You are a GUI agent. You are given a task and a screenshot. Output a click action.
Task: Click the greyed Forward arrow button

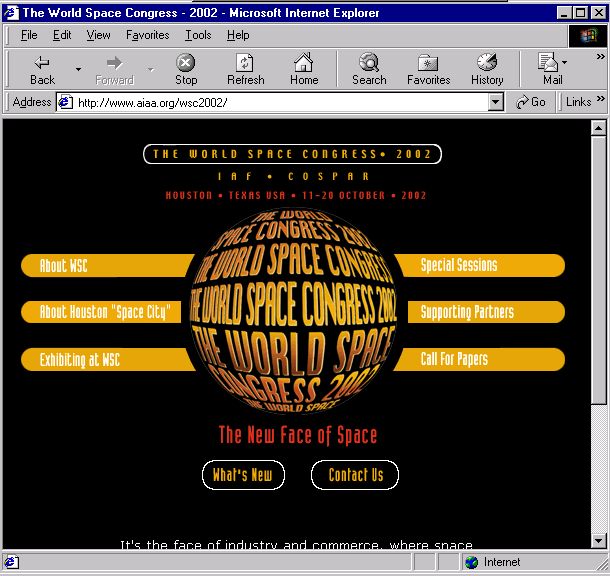(x=114, y=70)
